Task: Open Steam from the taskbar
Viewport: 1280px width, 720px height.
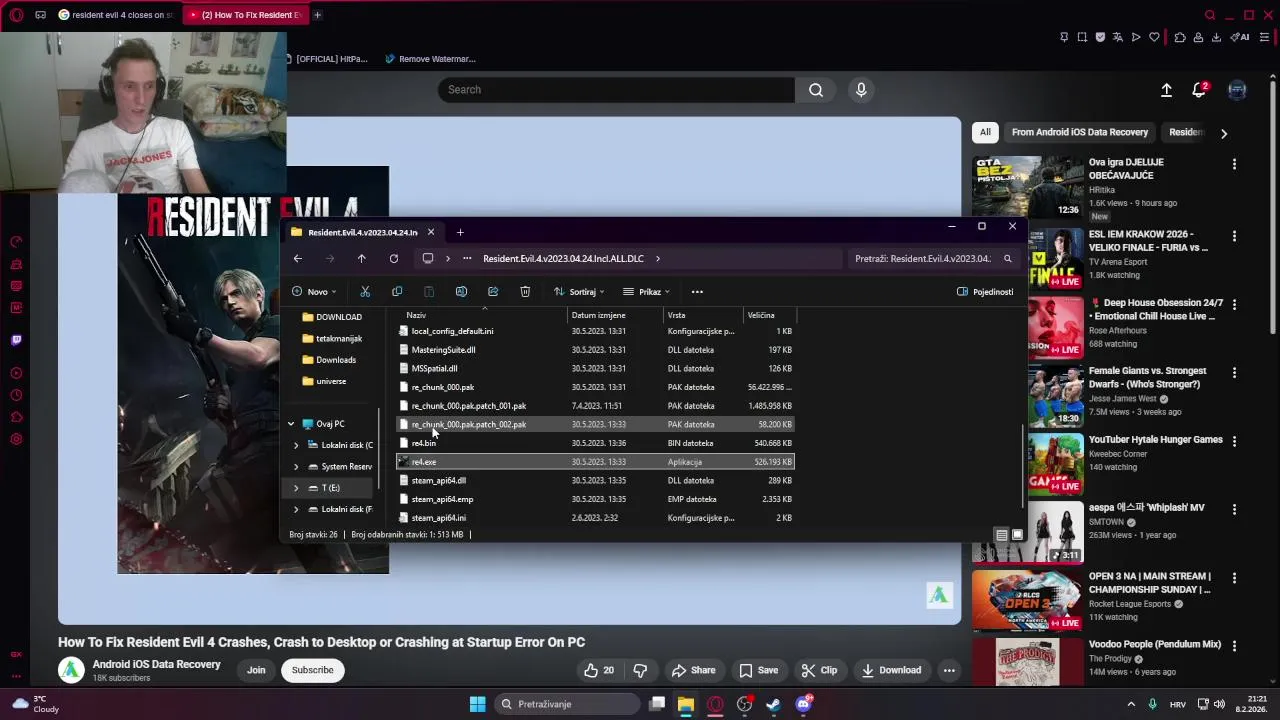Action: coord(773,704)
